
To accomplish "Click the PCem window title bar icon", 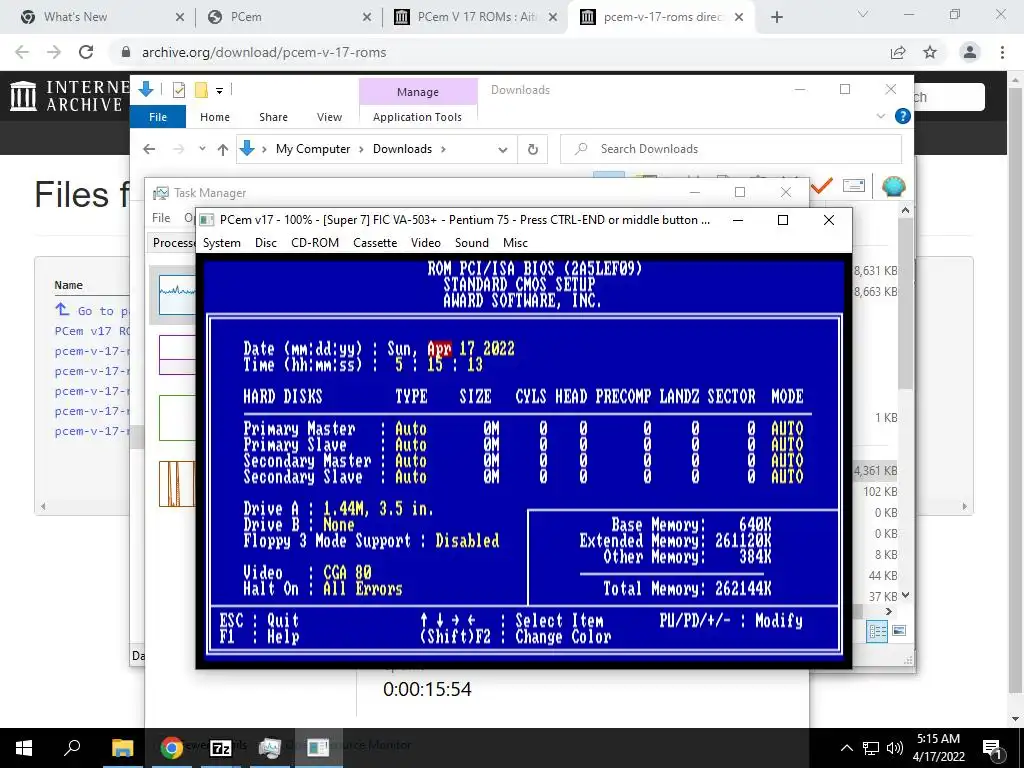I will 206,220.
